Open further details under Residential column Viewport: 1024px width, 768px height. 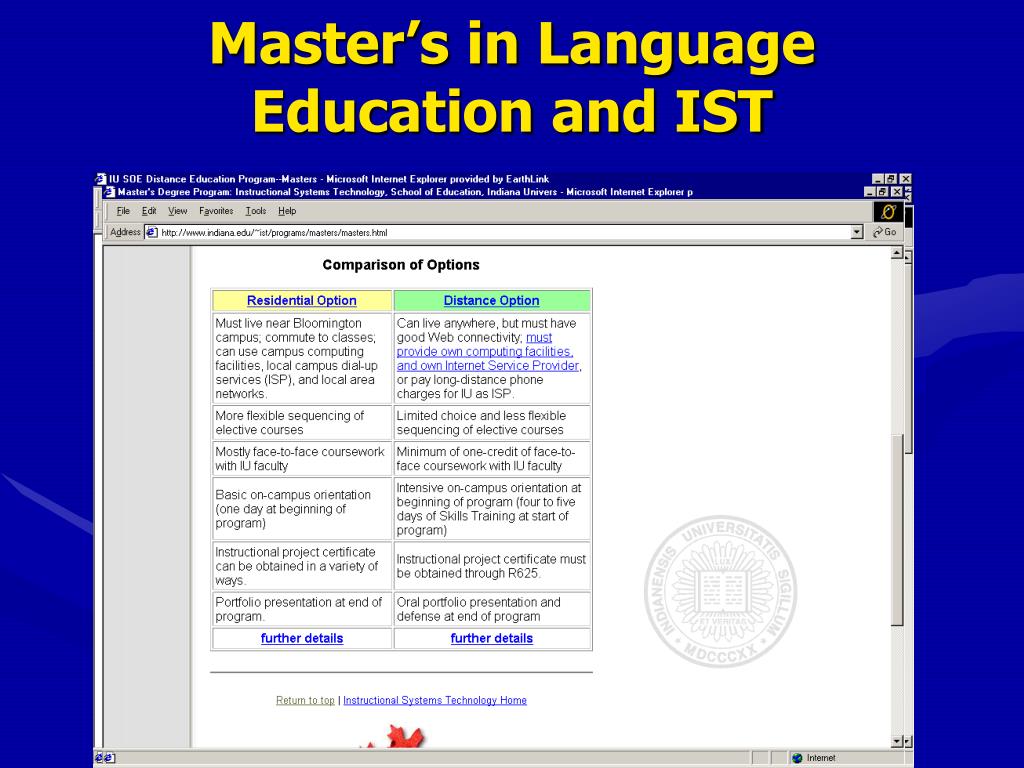pyautogui.click(x=302, y=638)
